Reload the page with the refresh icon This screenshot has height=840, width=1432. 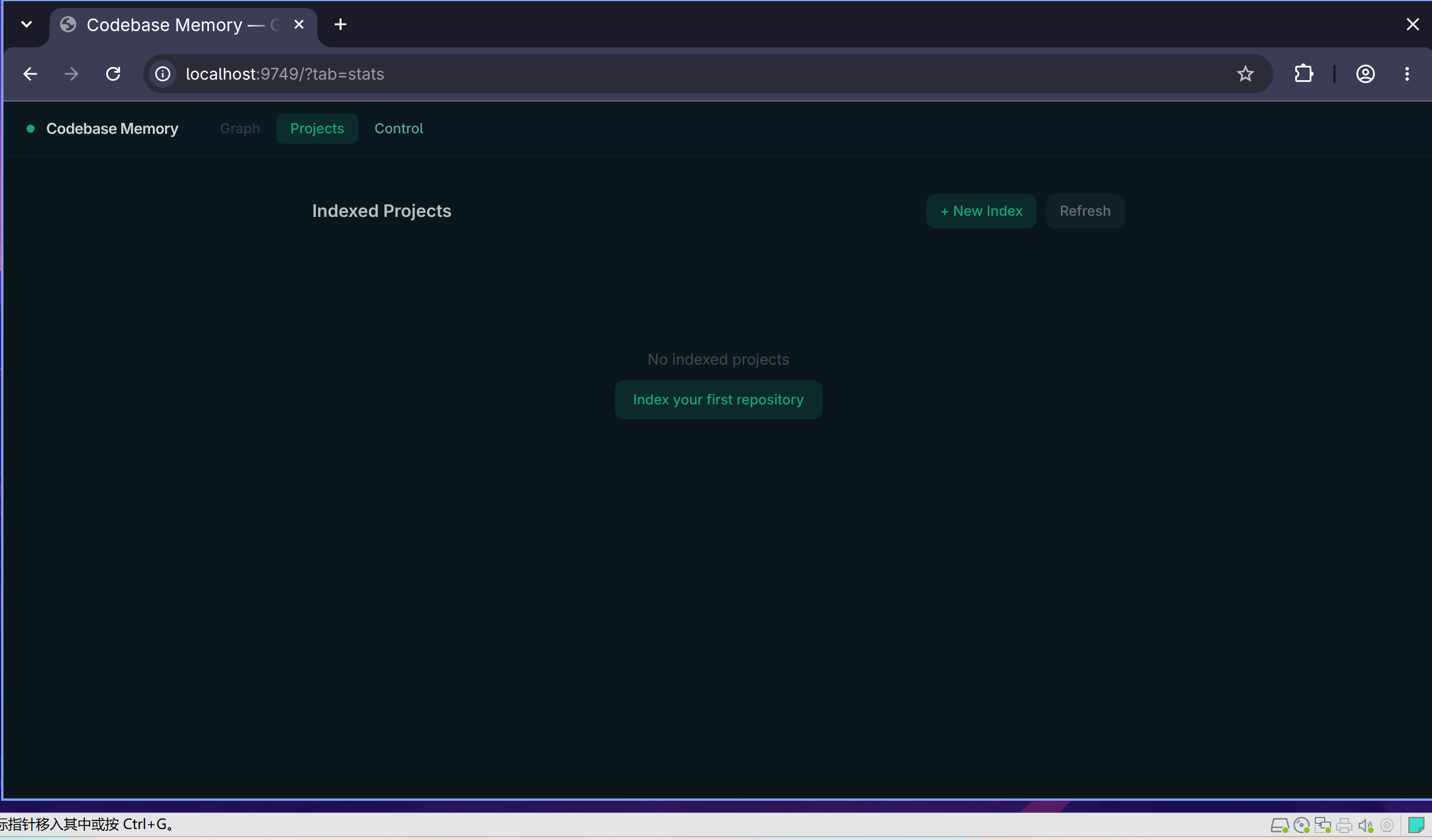click(113, 74)
